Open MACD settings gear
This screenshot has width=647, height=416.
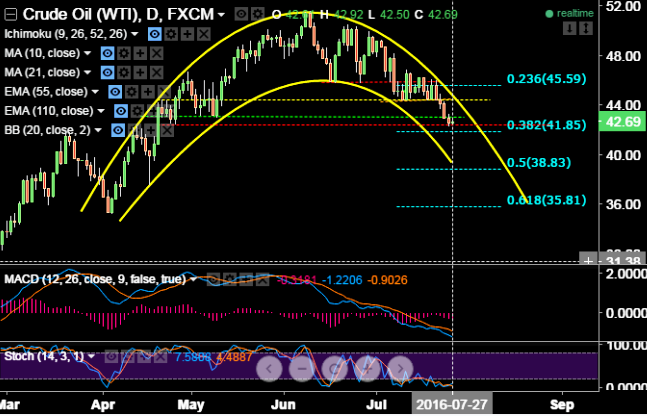pos(229,280)
